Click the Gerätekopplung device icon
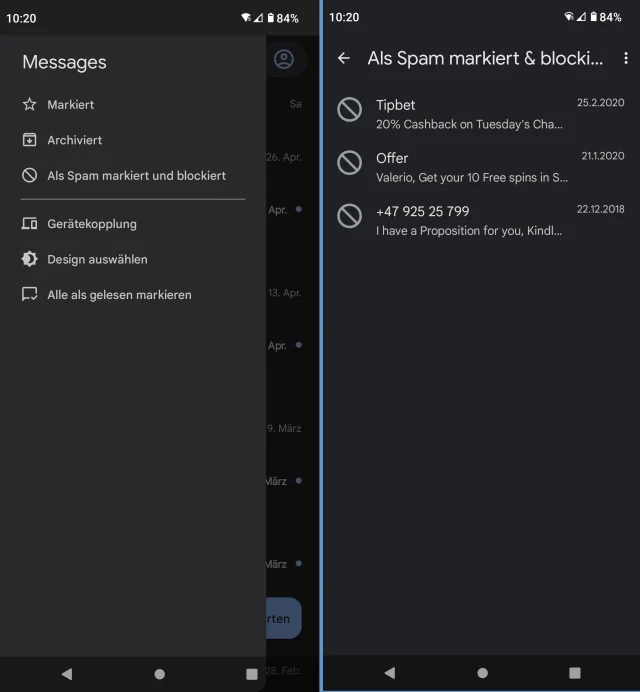The width and height of the screenshot is (640, 692). pyautogui.click(x=30, y=224)
